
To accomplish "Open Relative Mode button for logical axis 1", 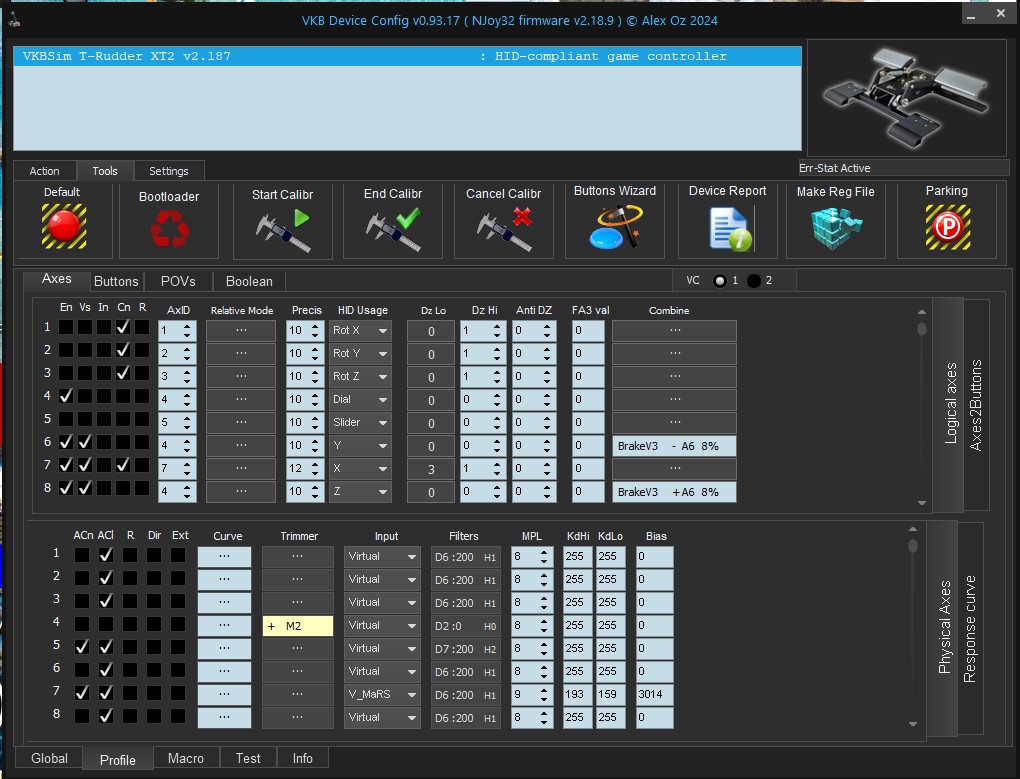I will pyautogui.click(x=241, y=331).
